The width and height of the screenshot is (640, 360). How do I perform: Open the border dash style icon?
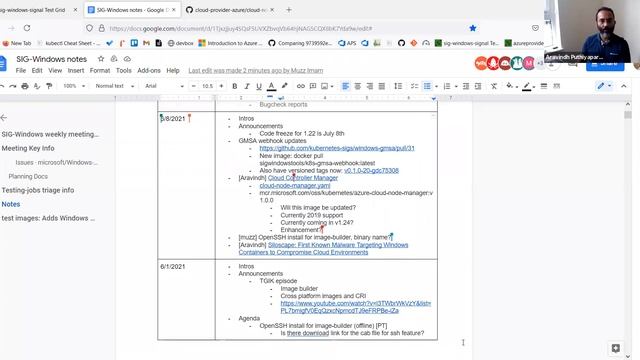point(556,86)
